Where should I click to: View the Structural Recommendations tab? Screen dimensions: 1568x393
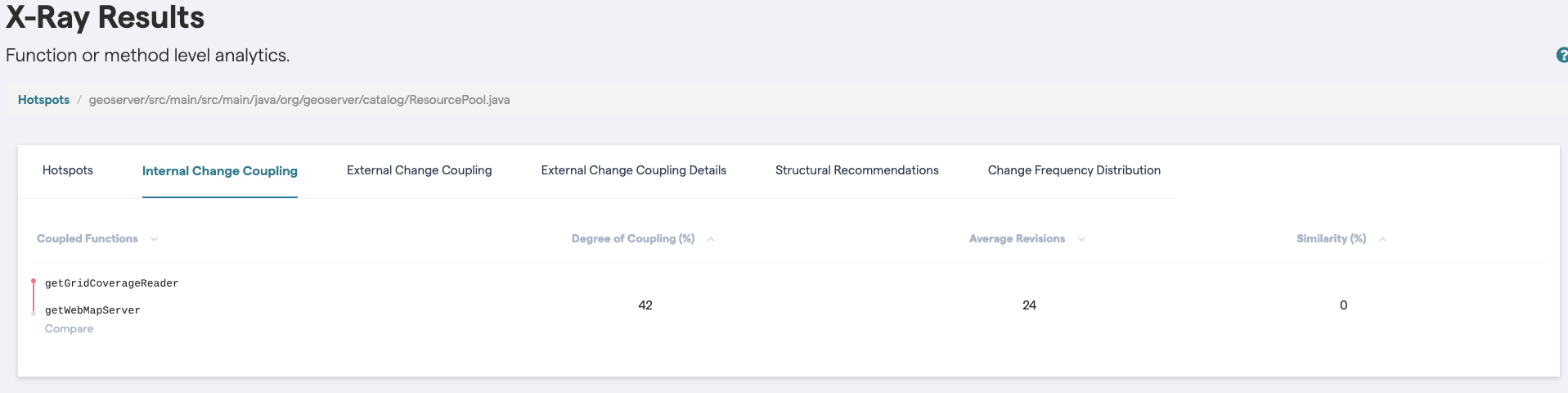[x=856, y=170]
